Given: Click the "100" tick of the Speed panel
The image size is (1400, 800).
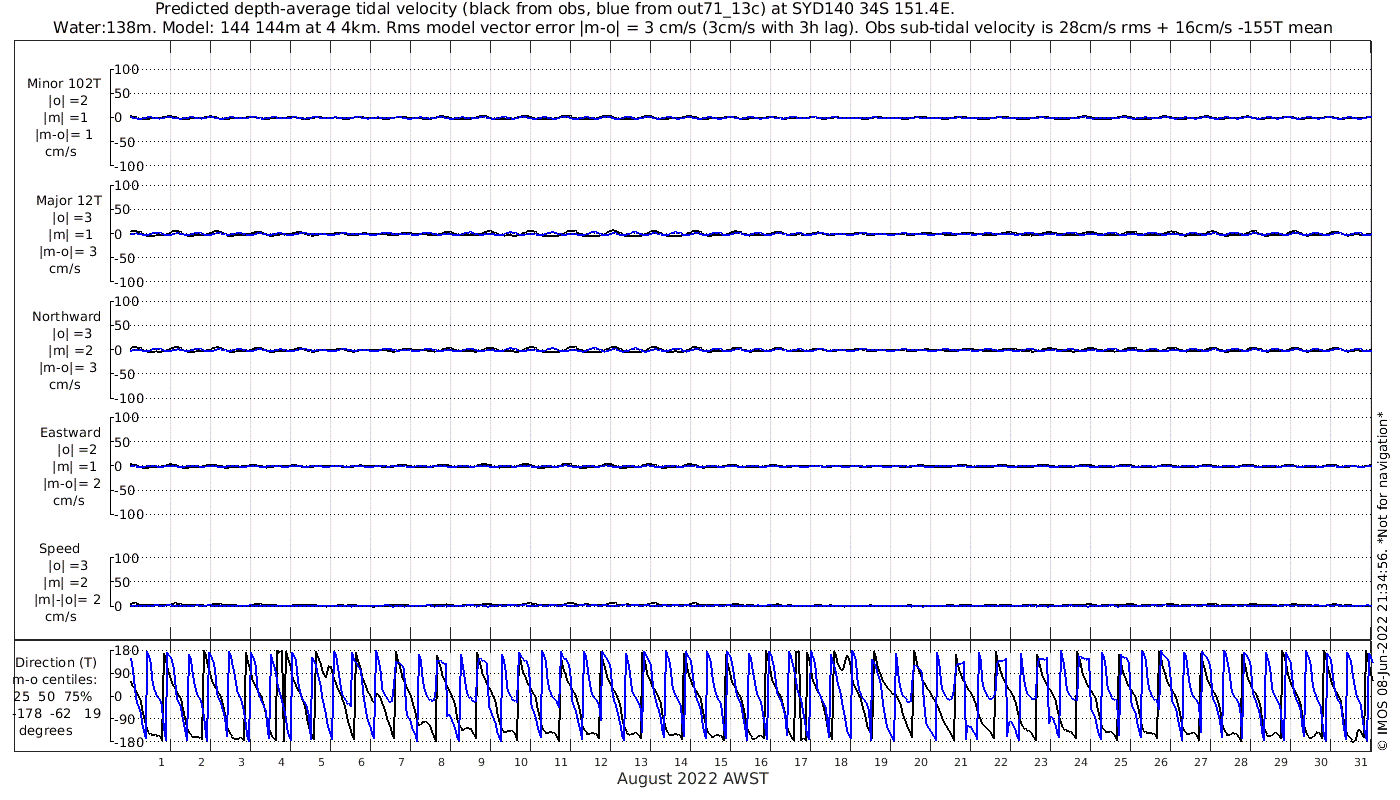Looking at the screenshot, I should pos(129,558).
